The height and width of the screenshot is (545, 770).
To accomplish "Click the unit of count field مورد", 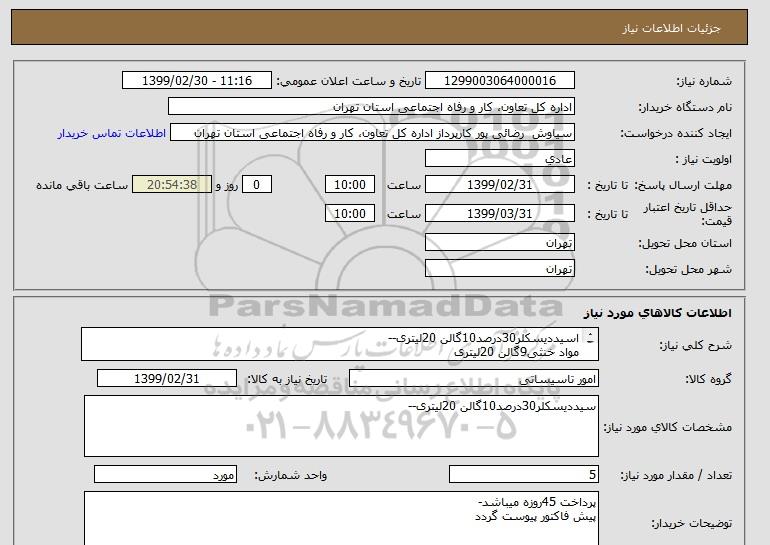I will coord(165,475).
